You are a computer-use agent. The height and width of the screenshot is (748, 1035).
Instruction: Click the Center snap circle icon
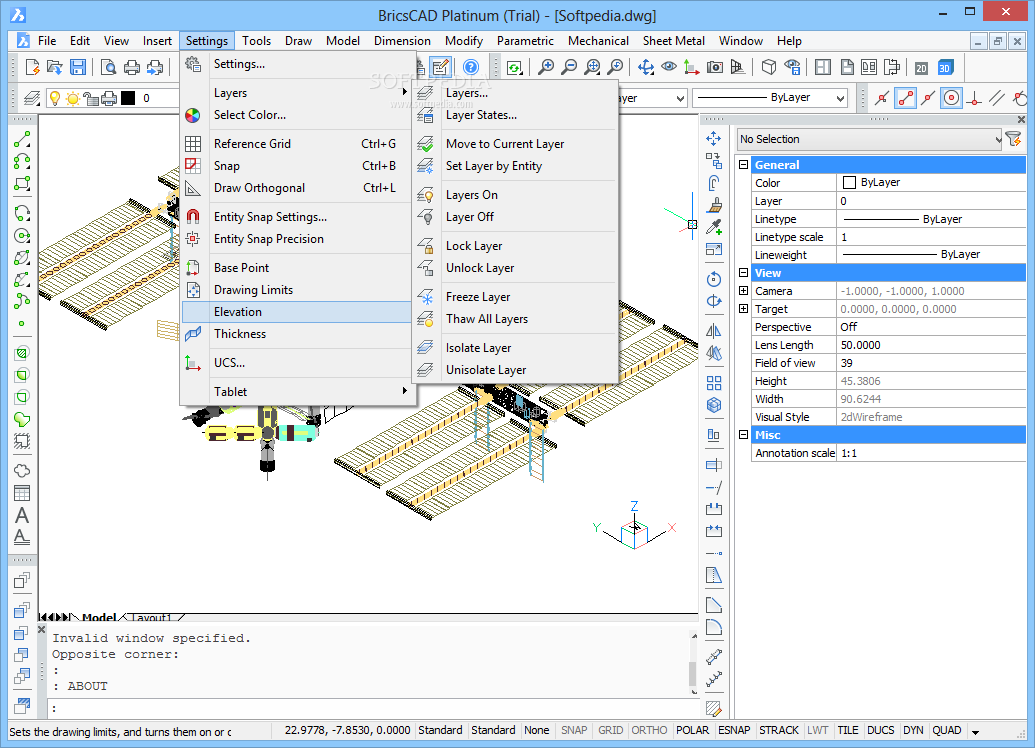click(x=951, y=98)
